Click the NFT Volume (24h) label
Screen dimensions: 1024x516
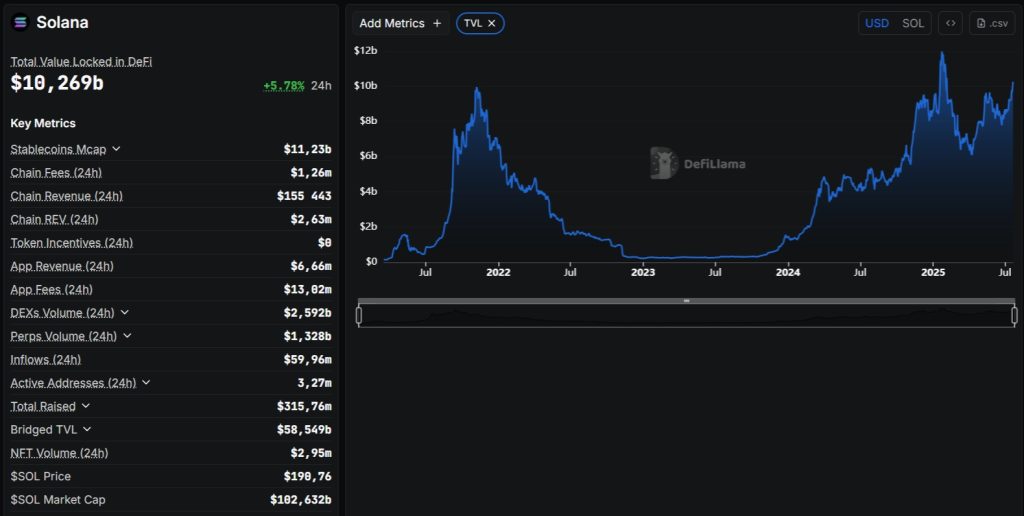point(59,453)
